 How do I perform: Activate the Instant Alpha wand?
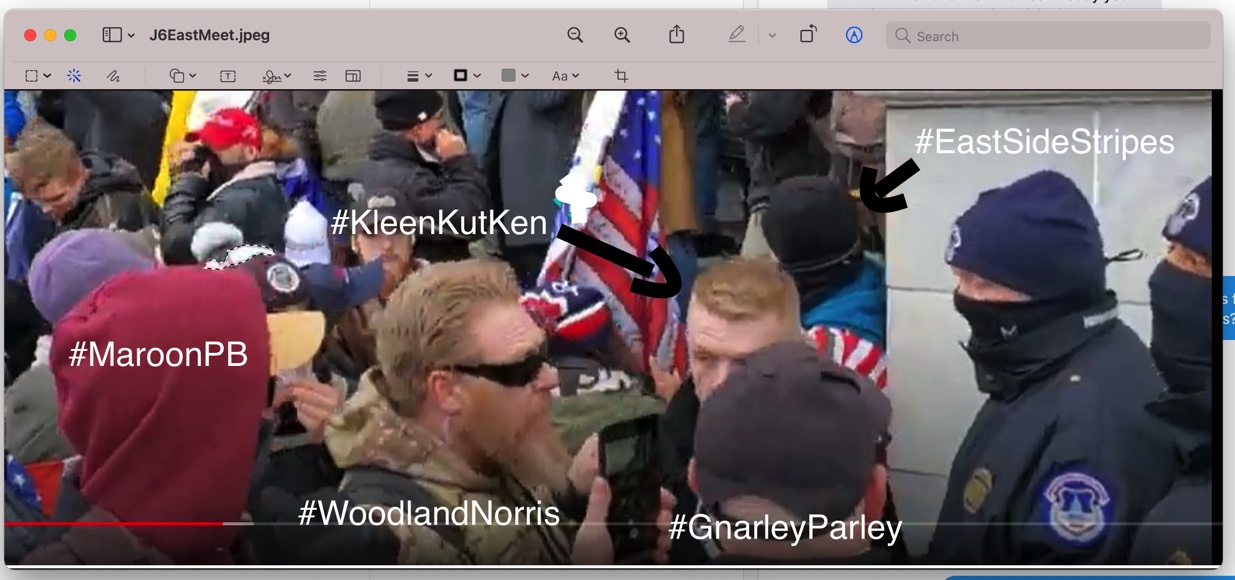click(x=74, y=76)
